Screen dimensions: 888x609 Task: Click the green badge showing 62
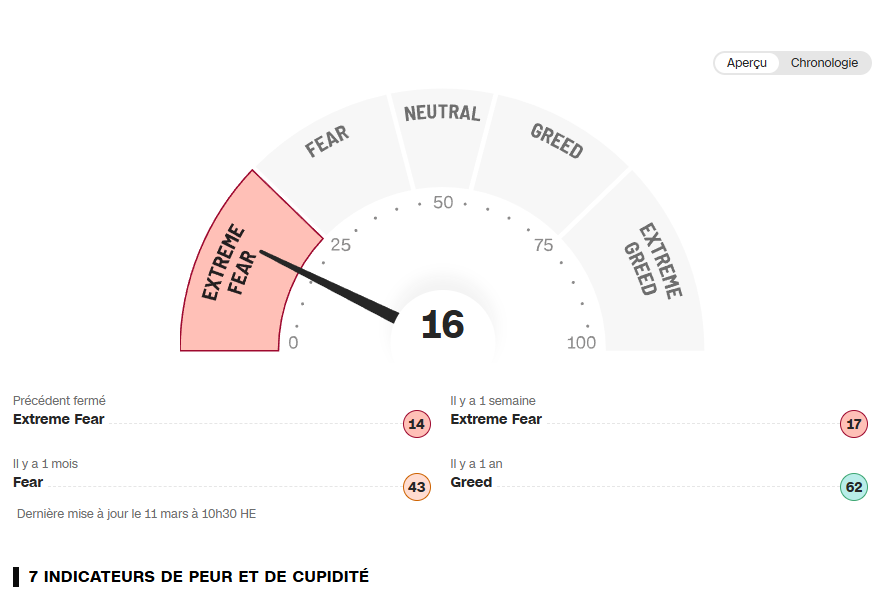click(x=854, y=488)
